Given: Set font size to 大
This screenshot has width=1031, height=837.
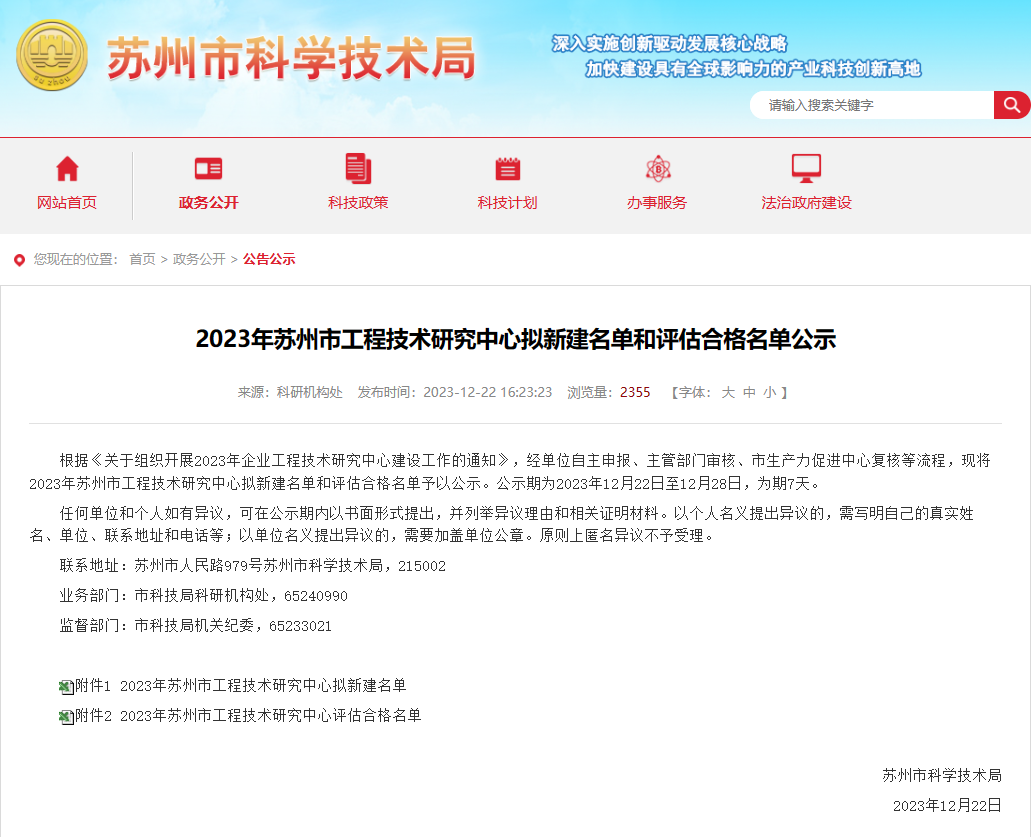Looking at the screenshot, I should coord(728,393).
